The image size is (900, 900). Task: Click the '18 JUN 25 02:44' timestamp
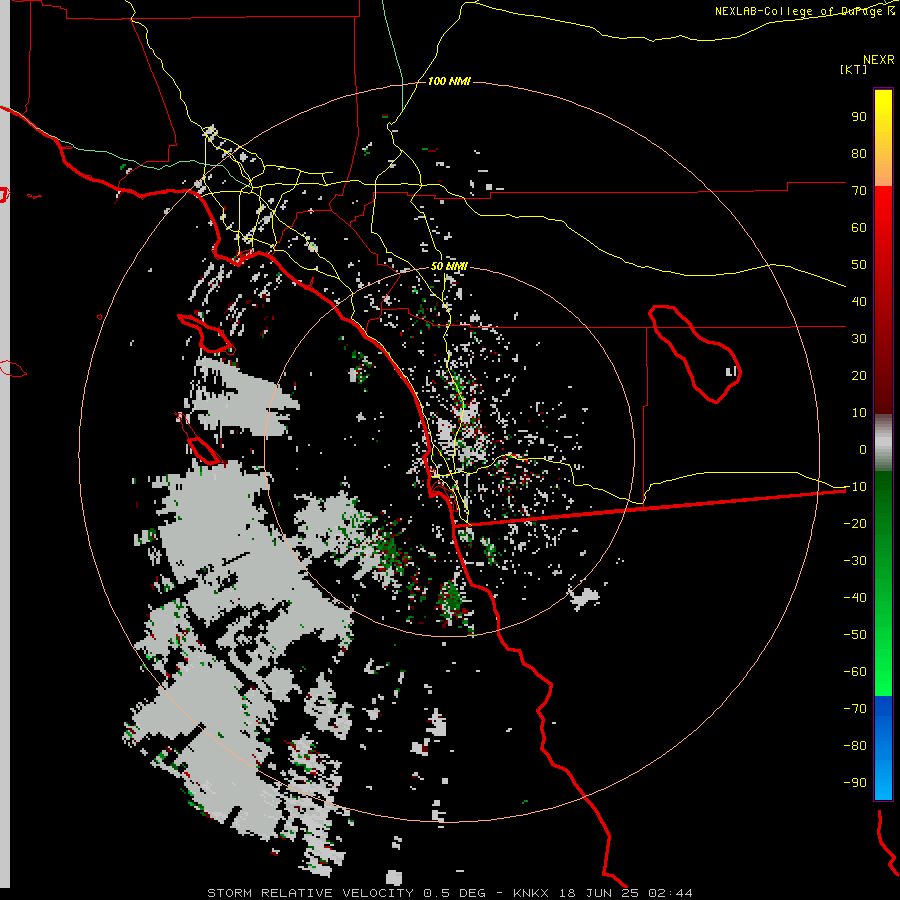625,893
